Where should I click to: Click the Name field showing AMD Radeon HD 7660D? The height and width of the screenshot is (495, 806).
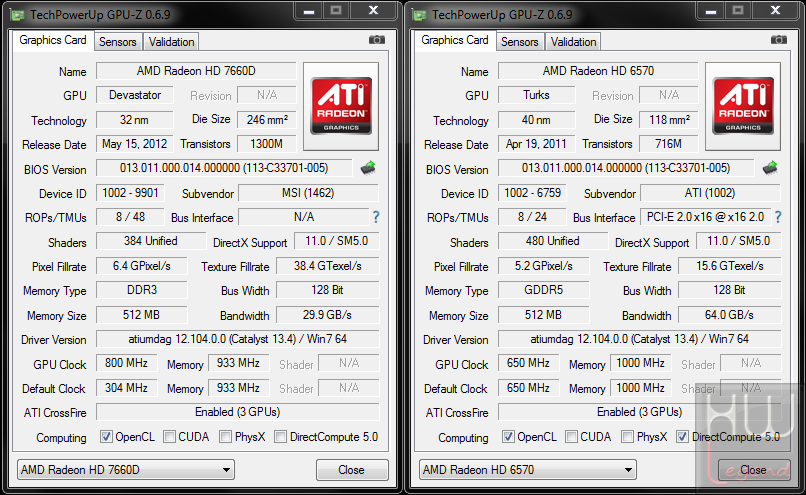tap(196, 71)
